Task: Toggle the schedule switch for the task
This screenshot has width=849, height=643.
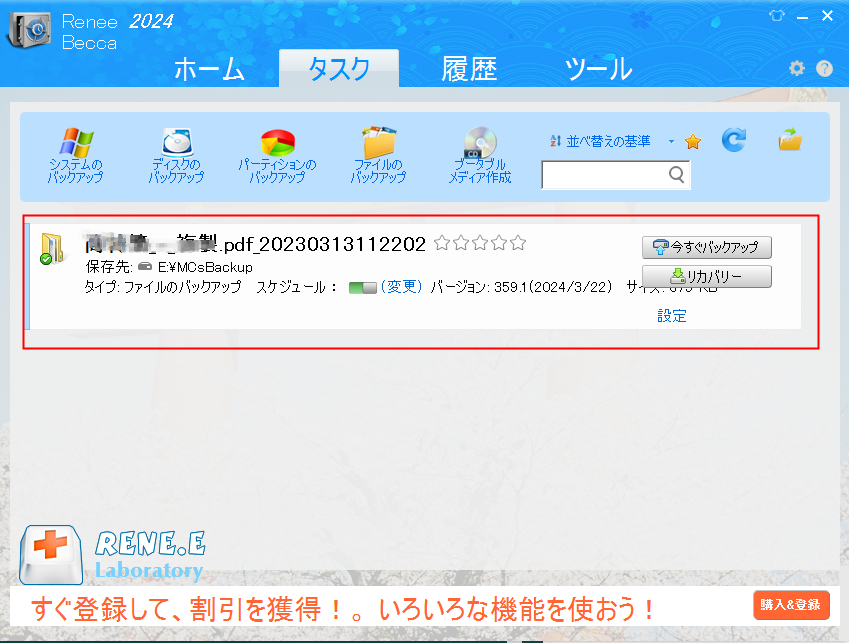Action: point(362,288)
